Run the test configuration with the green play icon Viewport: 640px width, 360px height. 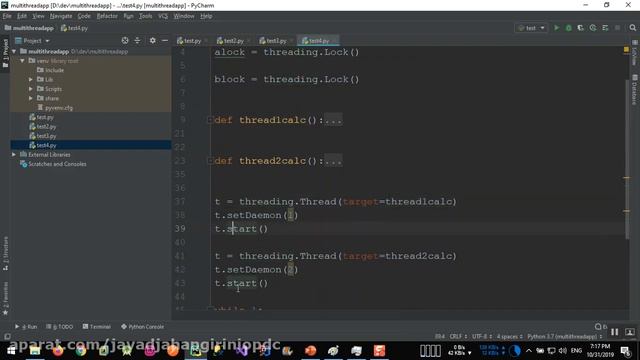[556, 28]
